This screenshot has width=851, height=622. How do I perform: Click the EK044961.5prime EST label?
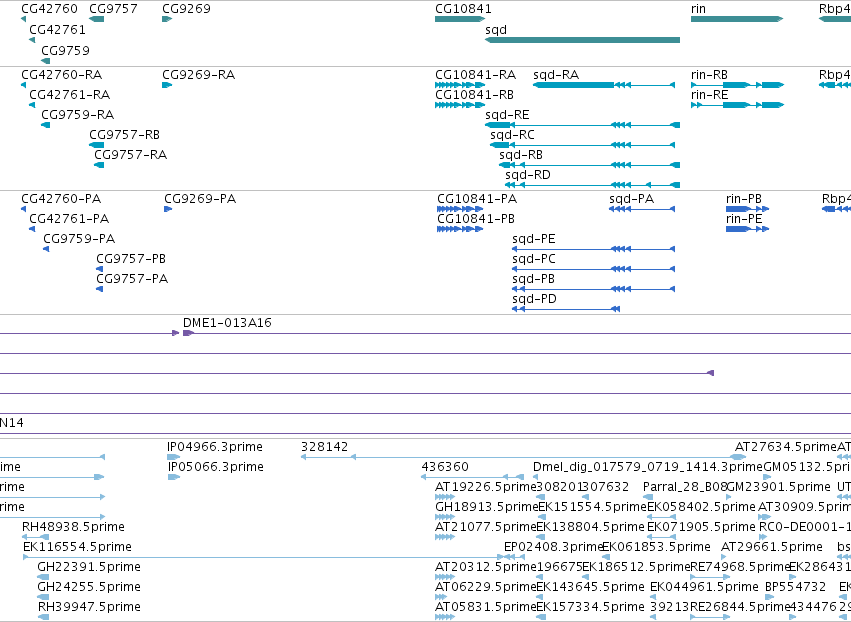pyautogui.click(x=704, y=587)
